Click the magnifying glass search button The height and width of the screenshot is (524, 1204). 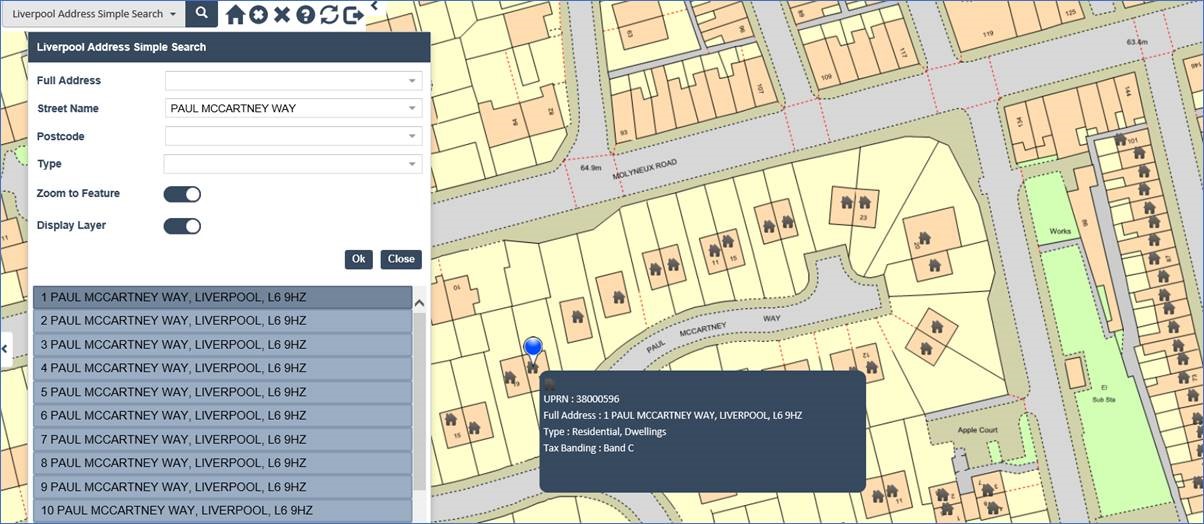201,14
